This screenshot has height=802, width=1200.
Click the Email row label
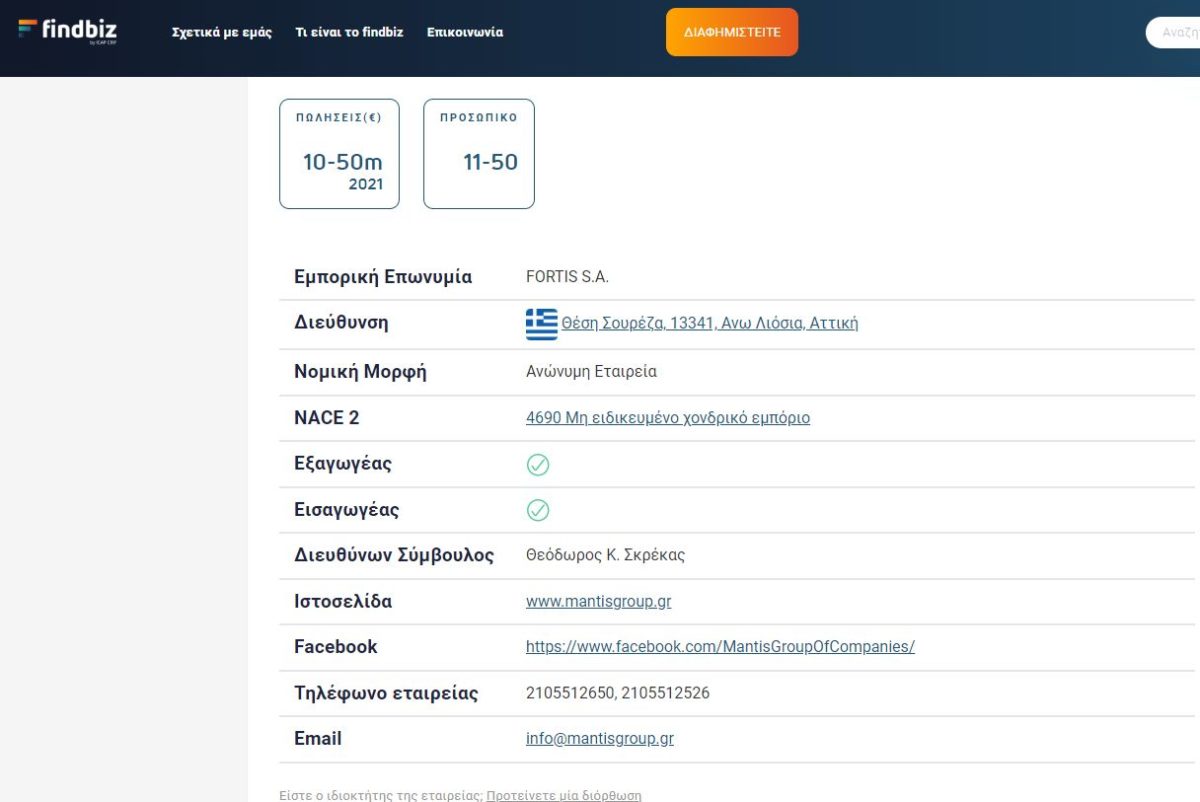[318, 739]
